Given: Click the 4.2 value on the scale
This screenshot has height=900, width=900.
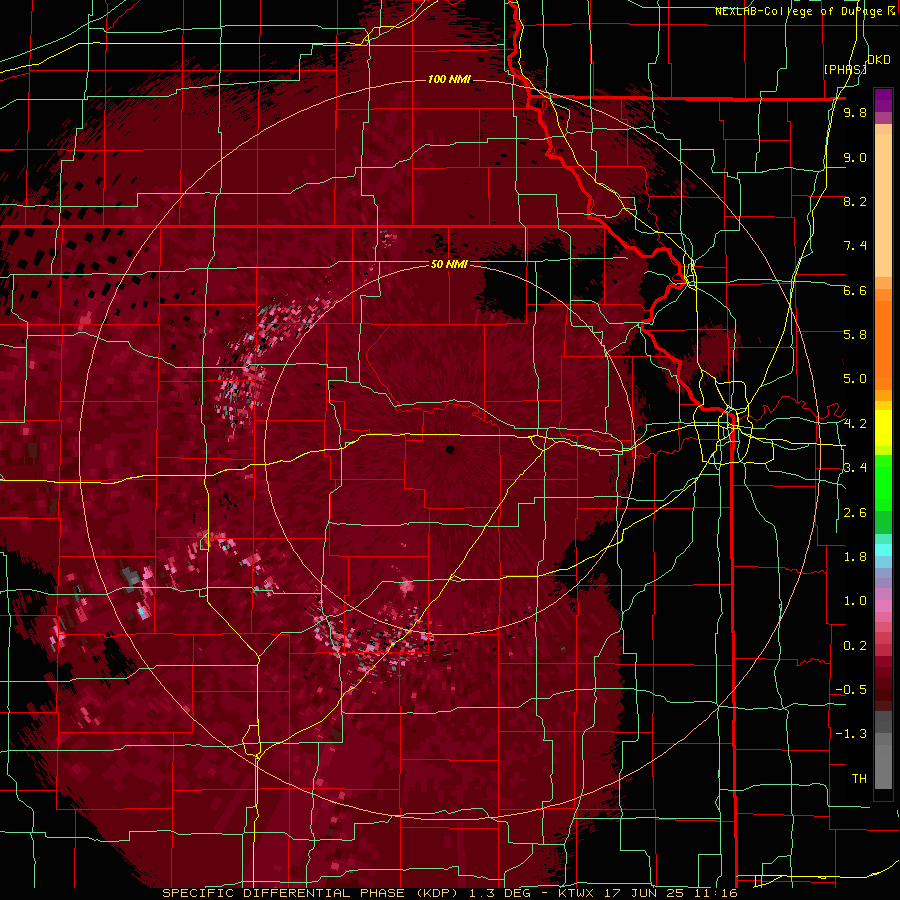Looking at the screenshot, I should click(x=855, y=424).
